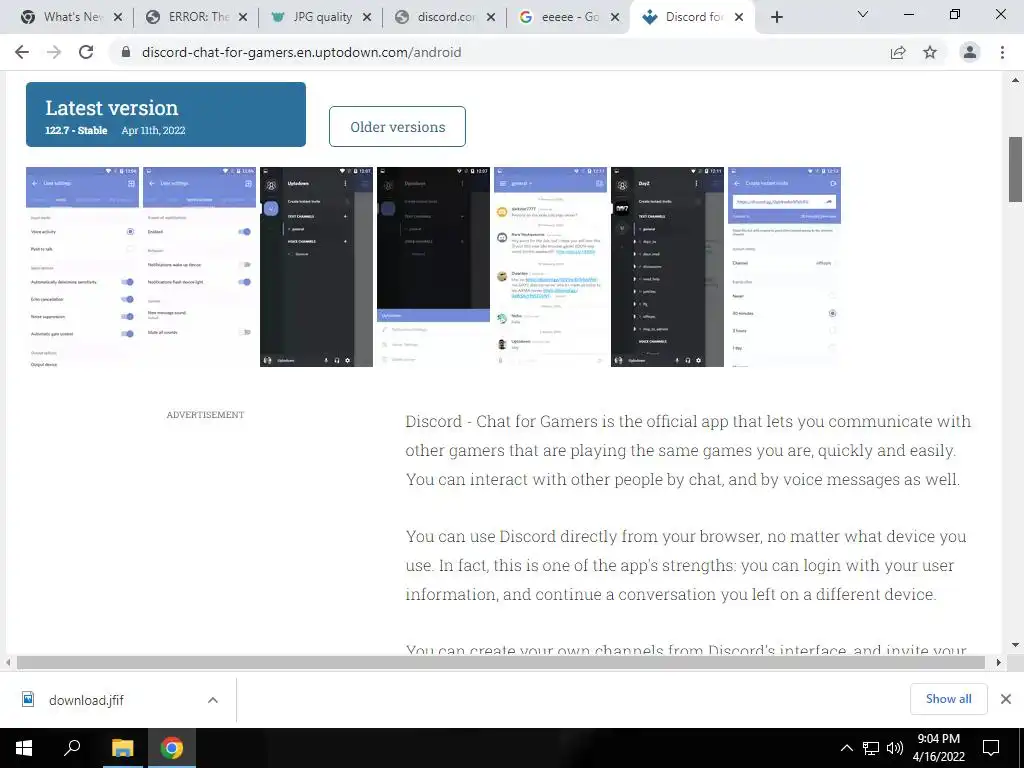
Task: Click the browser forward arrow
Action: pyautogui.click(x=54, y=52)
